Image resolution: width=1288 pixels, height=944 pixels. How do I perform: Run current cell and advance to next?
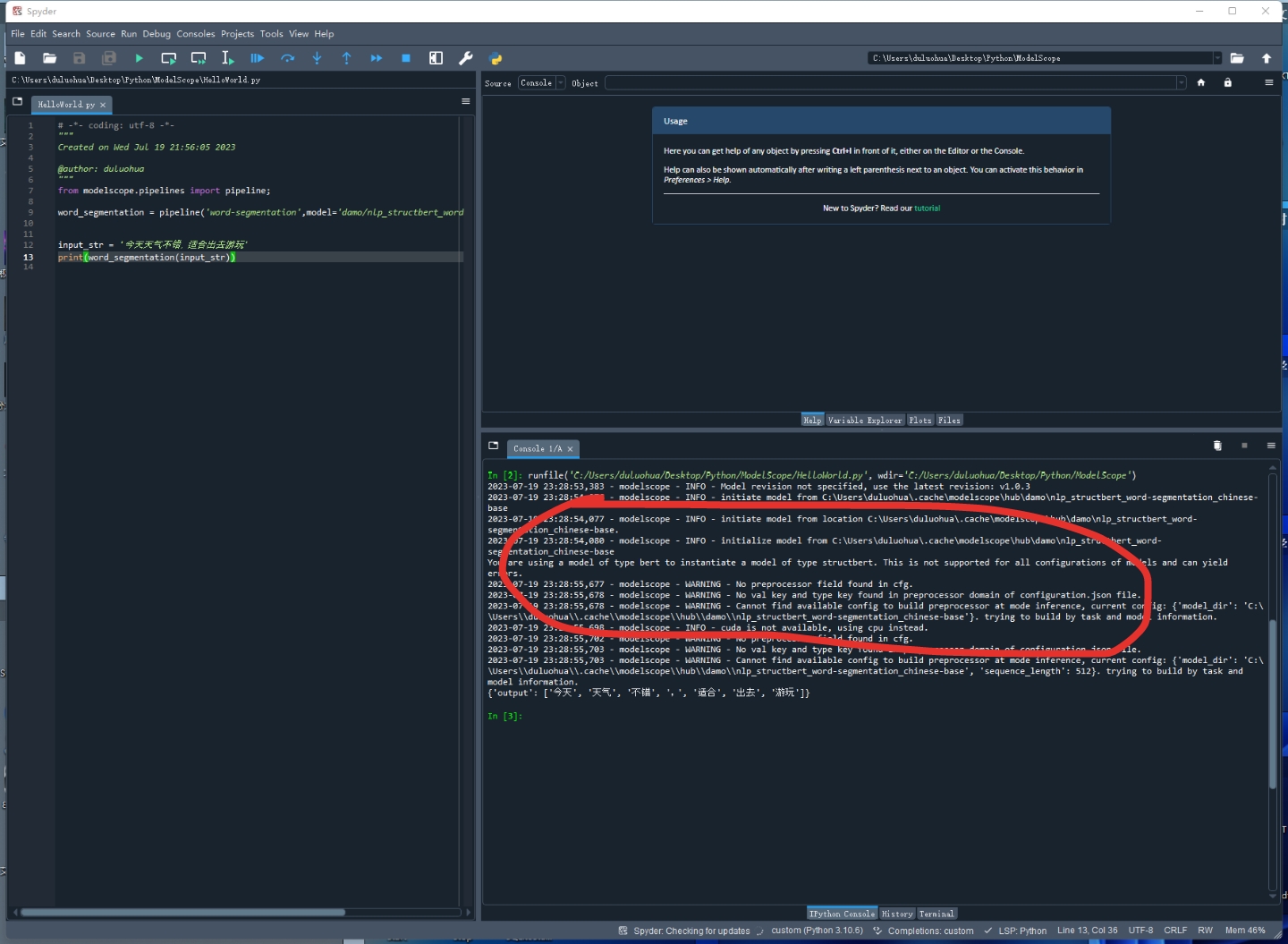point(199,58)
